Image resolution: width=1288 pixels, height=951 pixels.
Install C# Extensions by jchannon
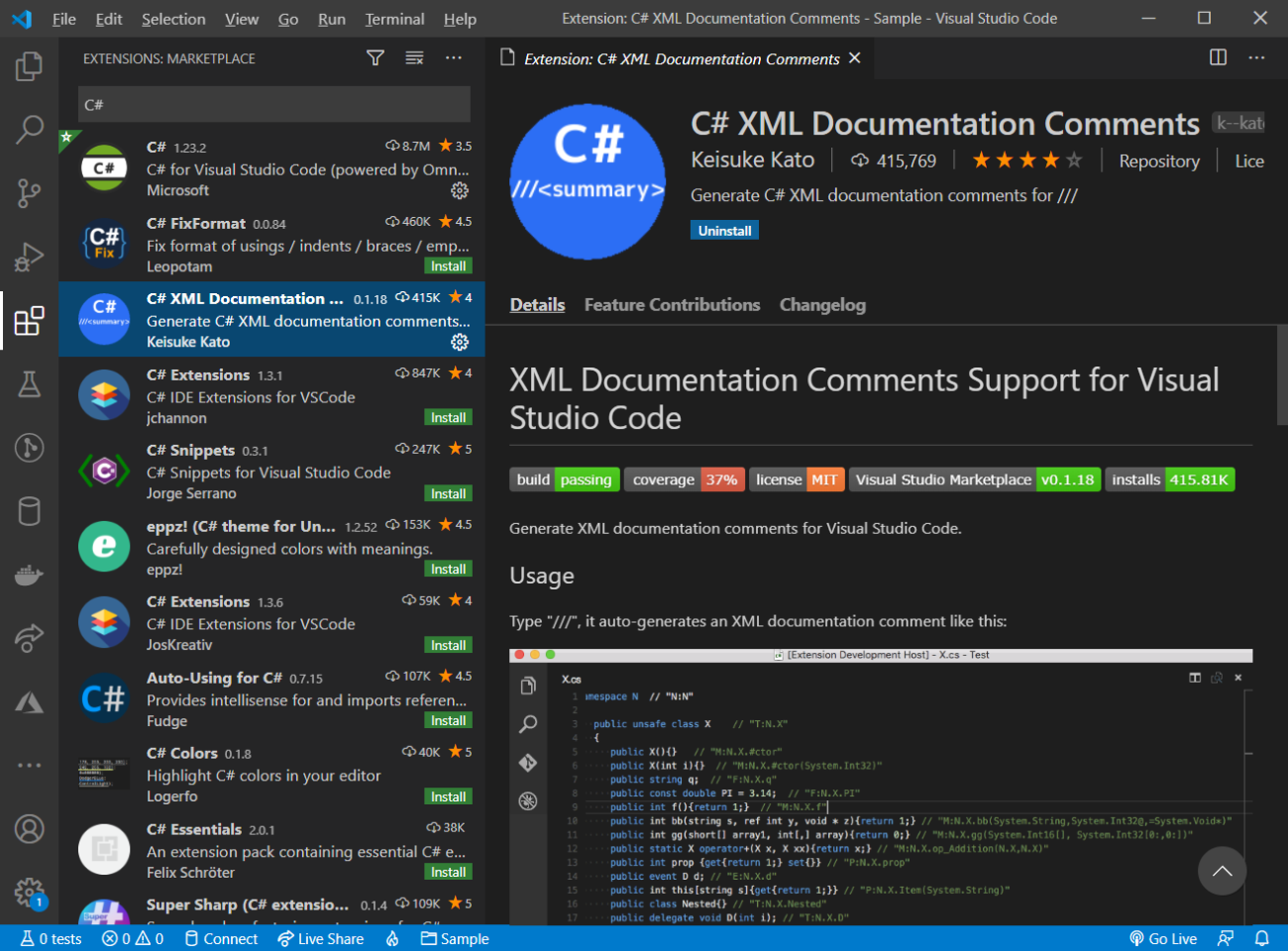[448, 418]
